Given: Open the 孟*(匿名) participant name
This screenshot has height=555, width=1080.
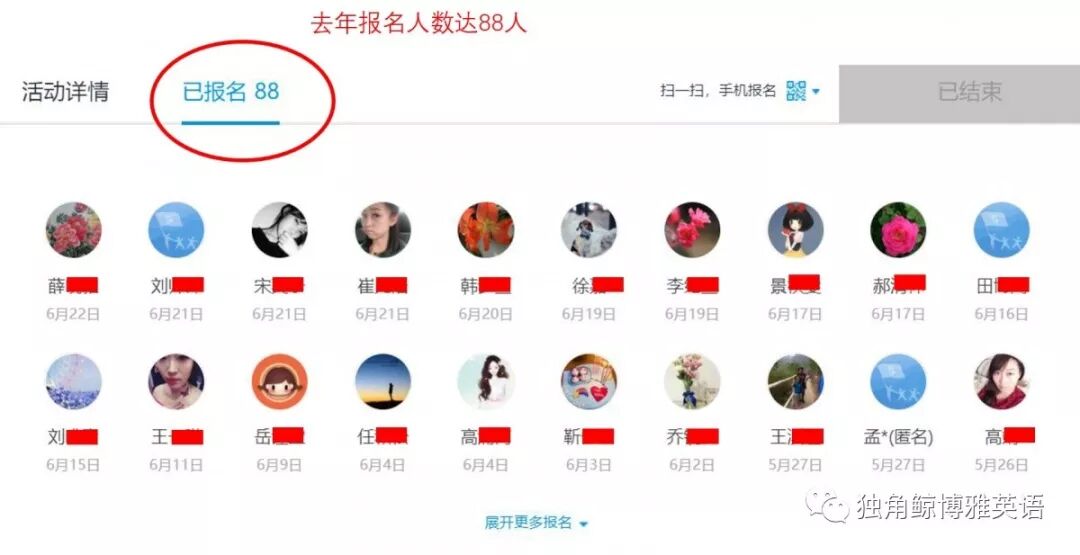Looking at the screenshot, I should (x=898, y=437).
